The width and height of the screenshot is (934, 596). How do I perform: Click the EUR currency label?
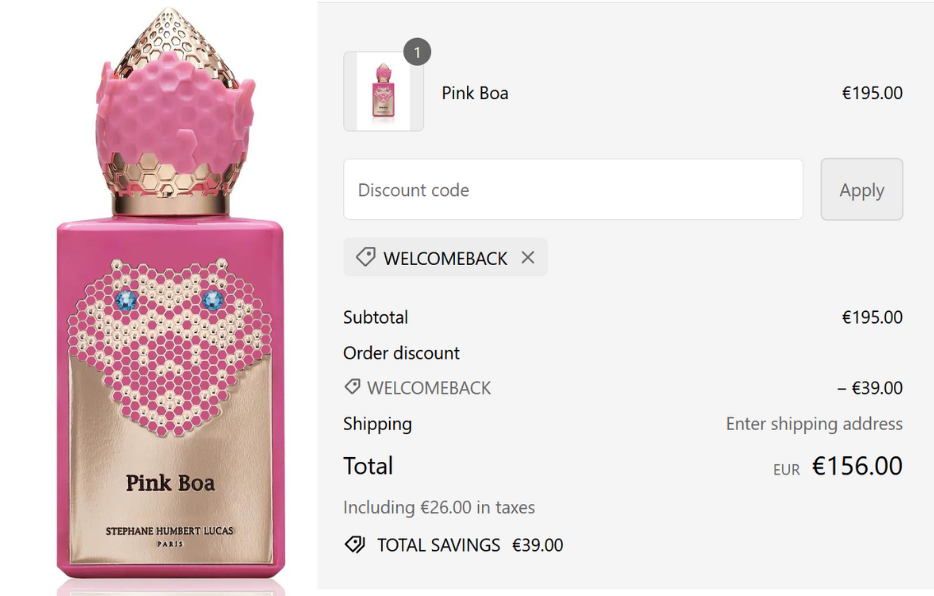point(787,469)
